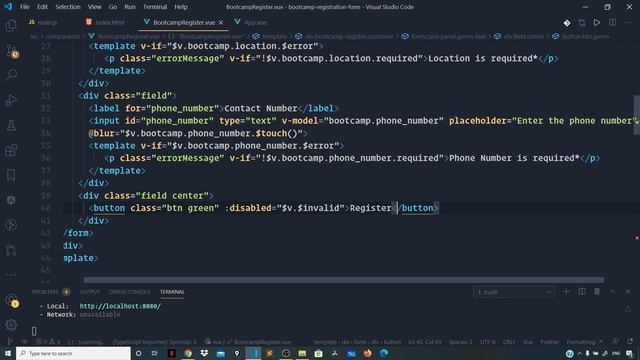
Task: Split the editor to the right
Action: [x=612, y=22]
